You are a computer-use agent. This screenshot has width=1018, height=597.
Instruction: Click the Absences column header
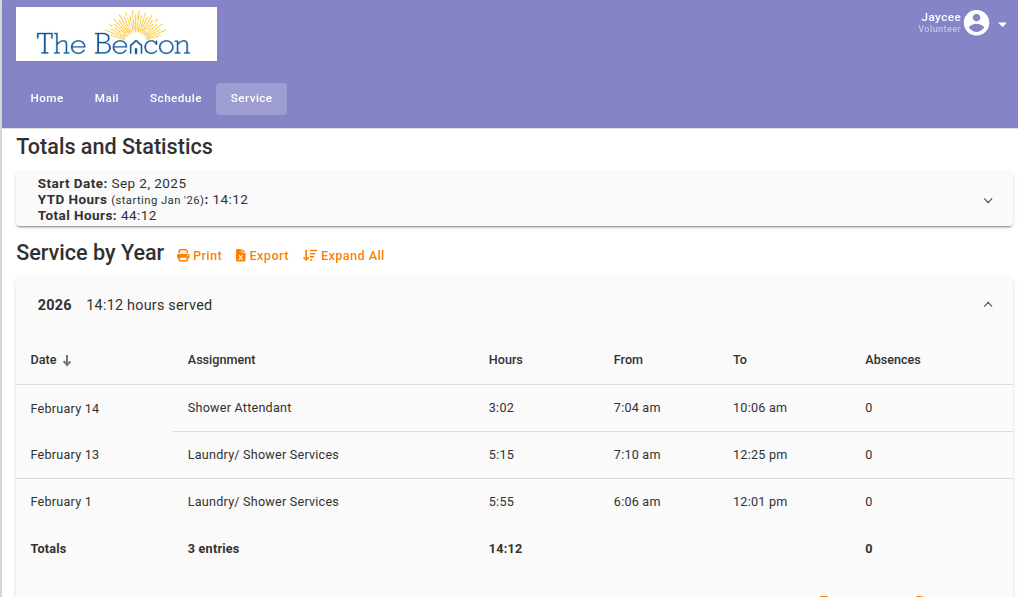893,360
